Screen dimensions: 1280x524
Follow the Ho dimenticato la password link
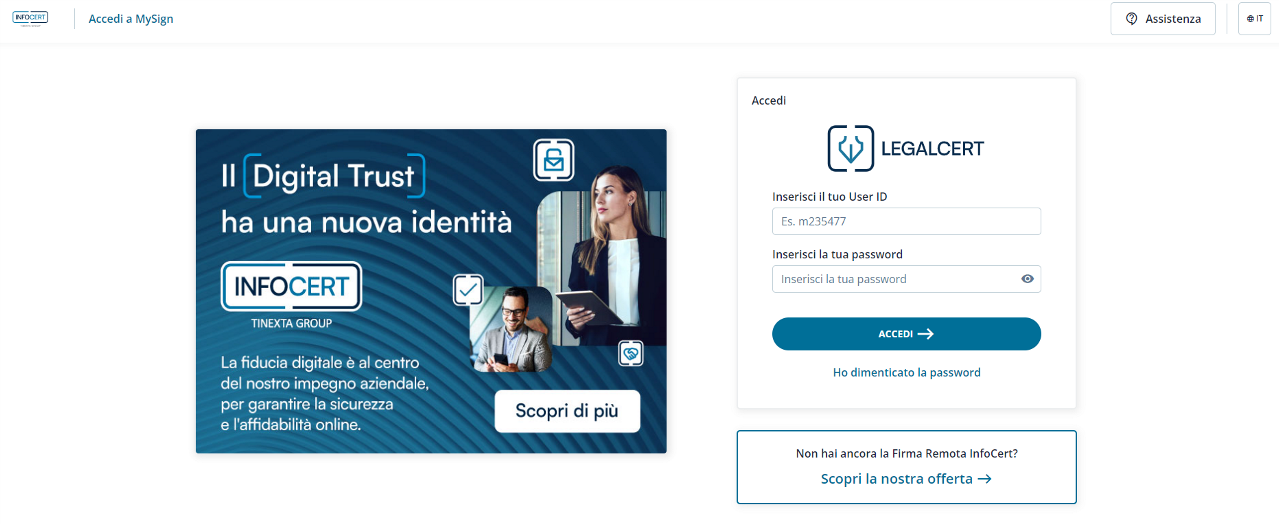906,372
